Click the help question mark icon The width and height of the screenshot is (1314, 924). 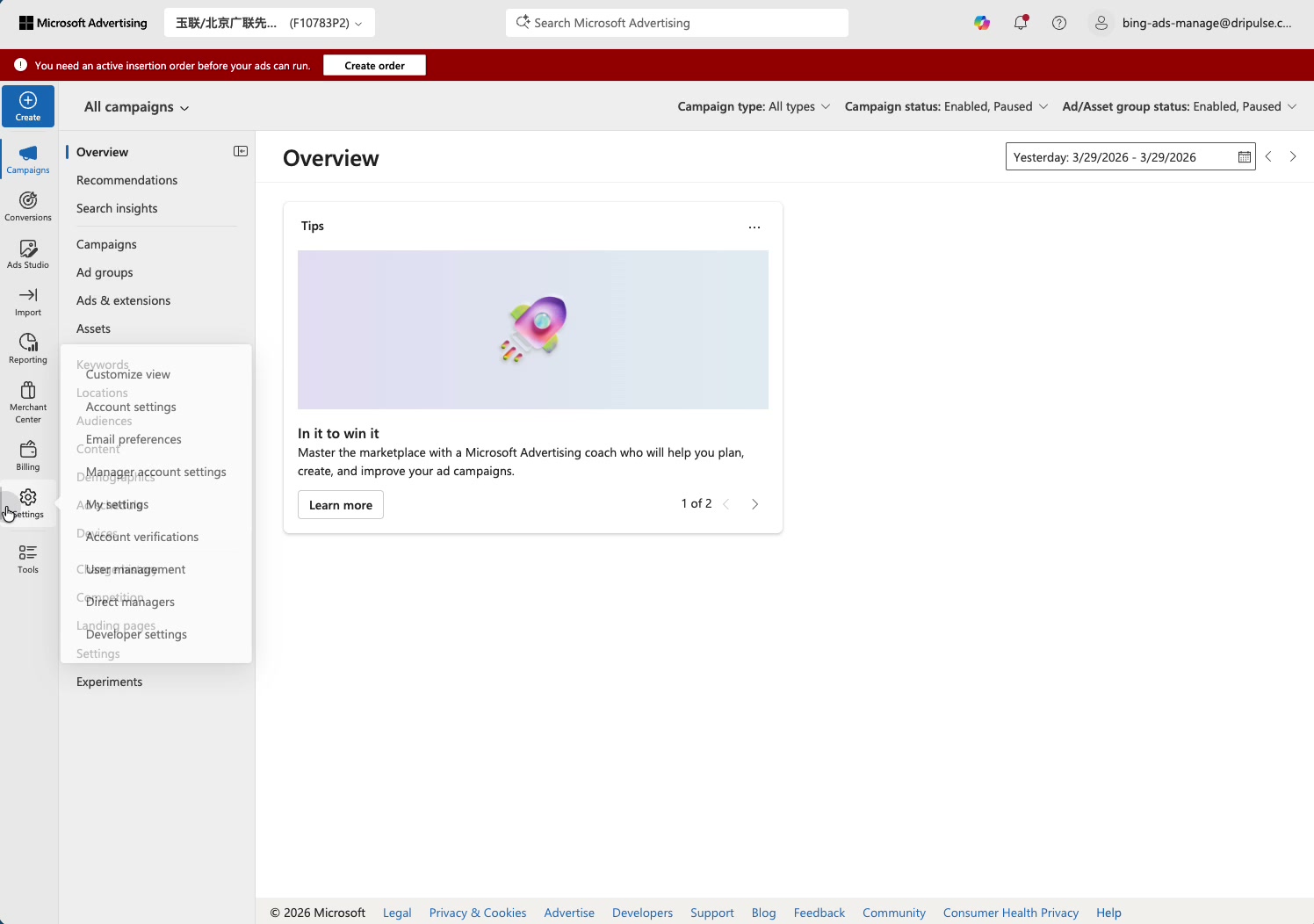point(1059,23)
